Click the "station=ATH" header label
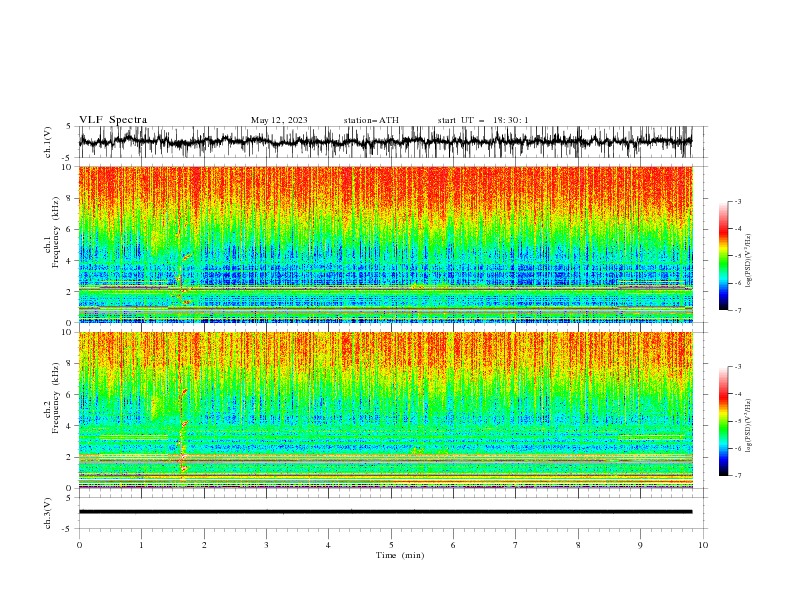The height and width of the screenshot is (612, 792). click(x=371, y=120)
